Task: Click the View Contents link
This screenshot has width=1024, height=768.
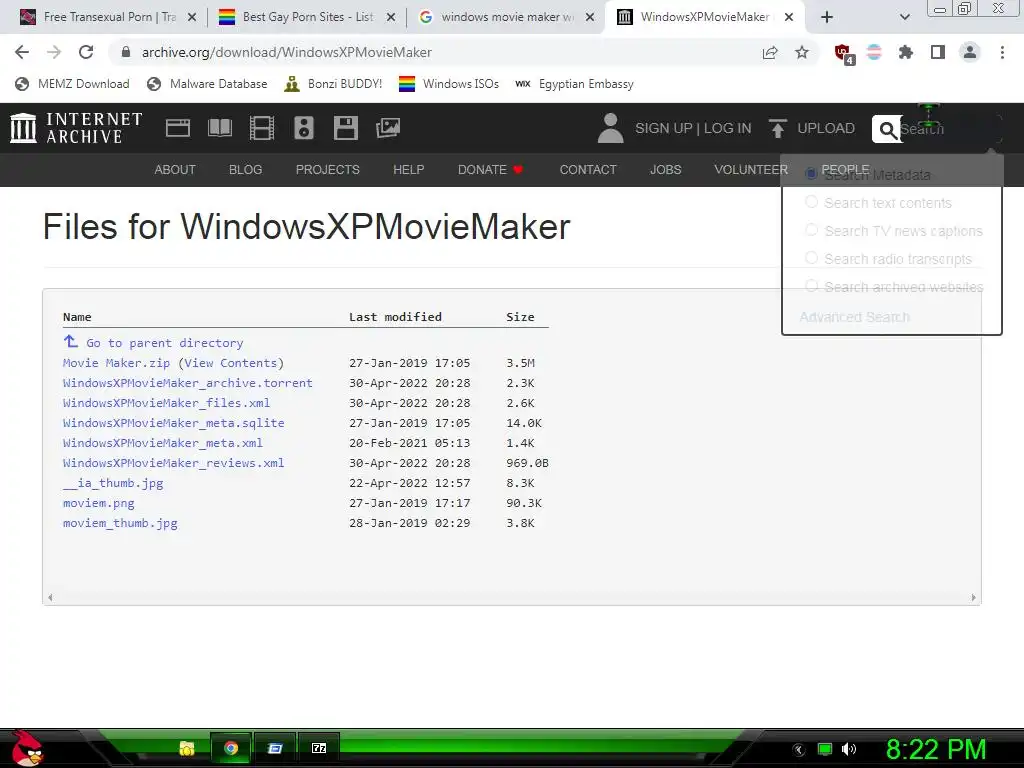Action: click(x=231, y=363)
